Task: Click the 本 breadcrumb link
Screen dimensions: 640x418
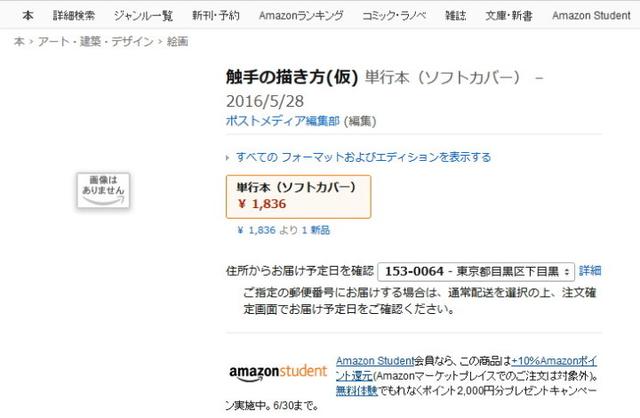Action: [18, 41]
